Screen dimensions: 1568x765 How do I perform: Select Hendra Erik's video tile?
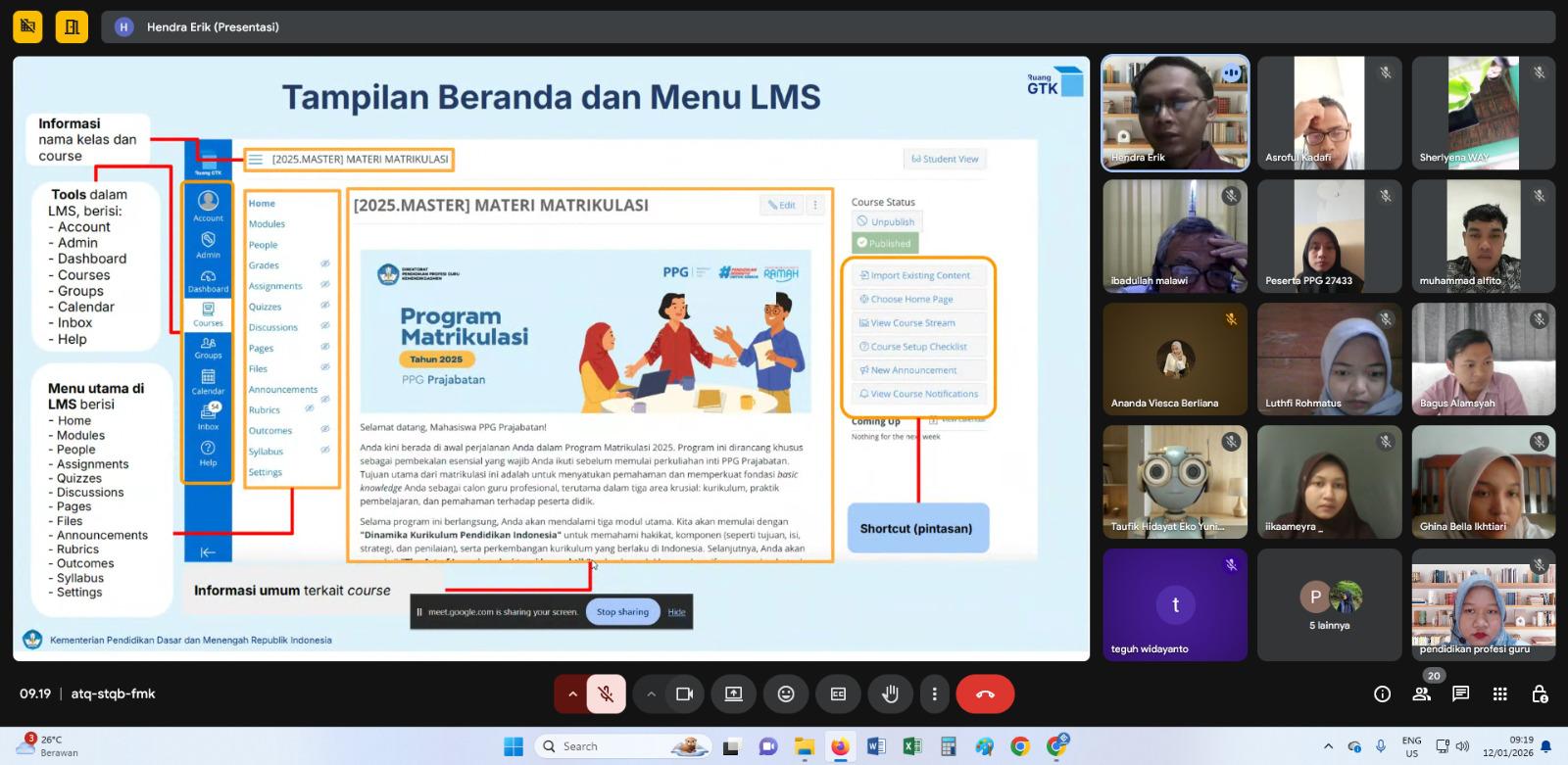pos(1175,114)
